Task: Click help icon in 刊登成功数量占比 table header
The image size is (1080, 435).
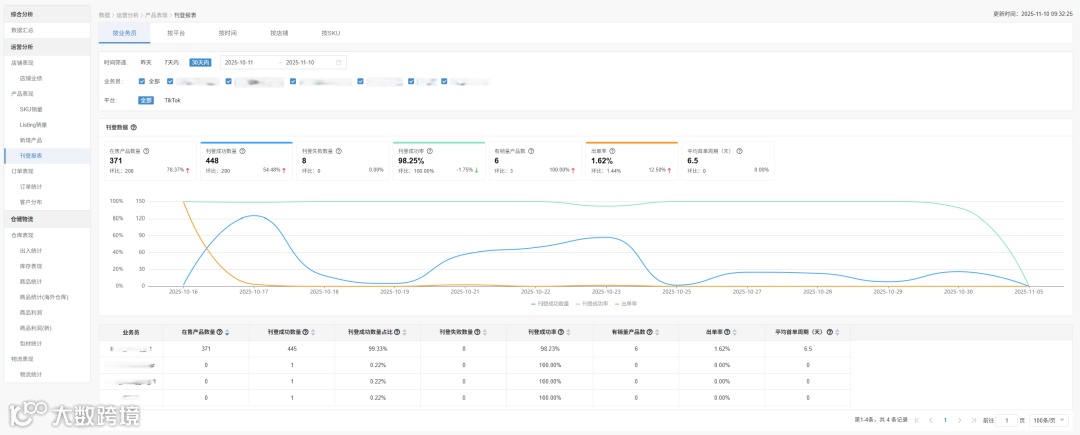Action: pos(397,332)
